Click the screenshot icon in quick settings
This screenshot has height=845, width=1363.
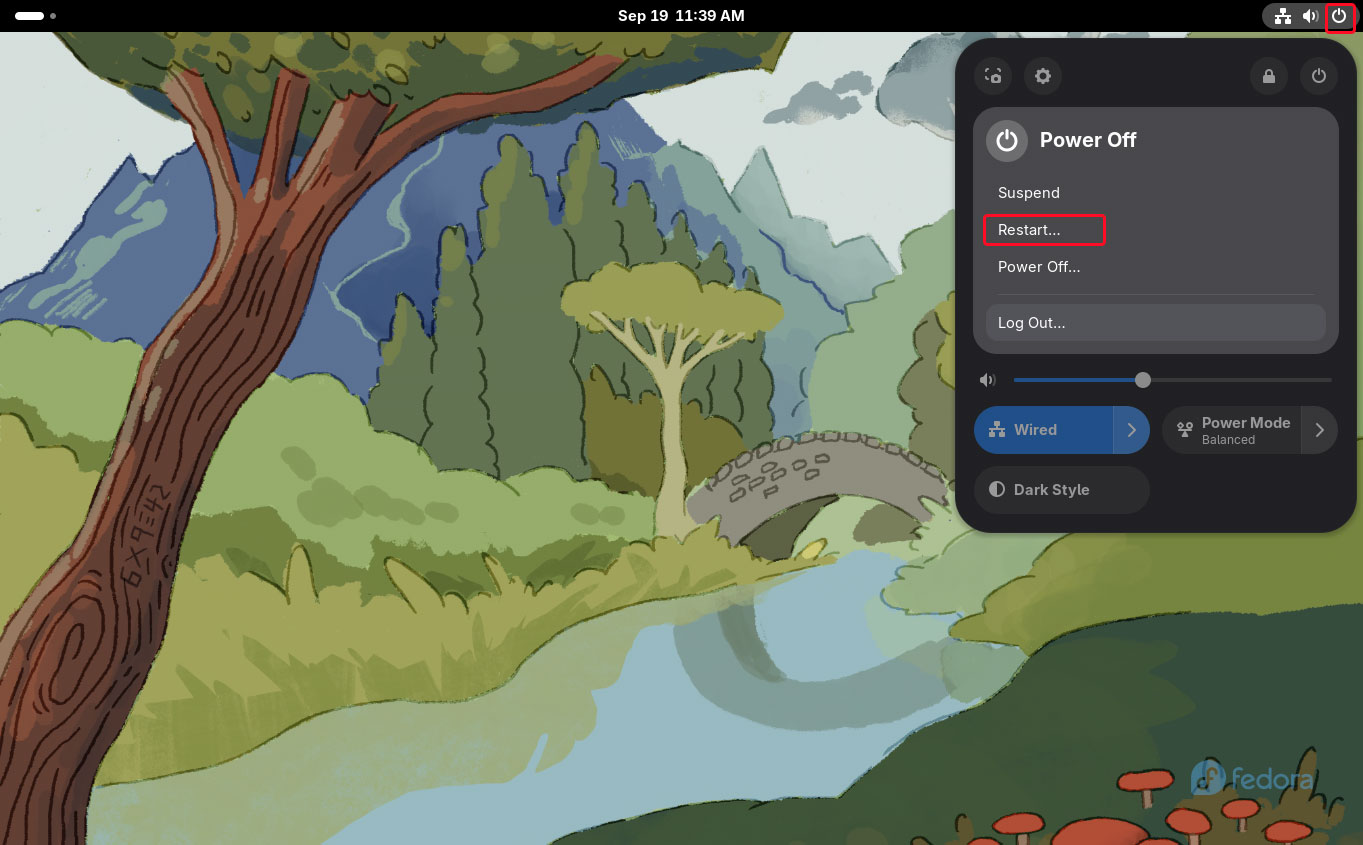(x=993, y=76)
